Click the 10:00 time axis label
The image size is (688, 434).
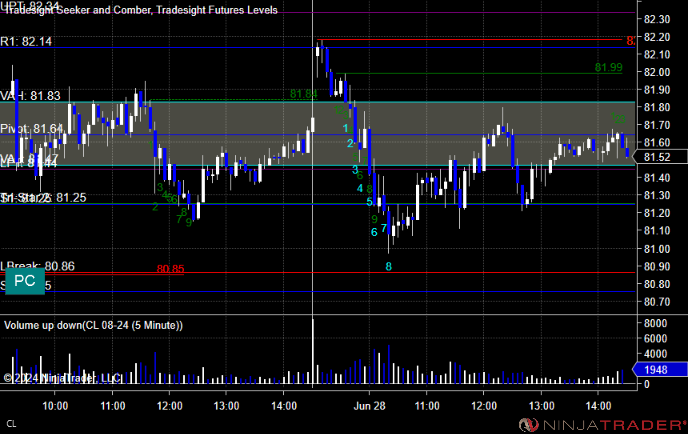(55, 406)
